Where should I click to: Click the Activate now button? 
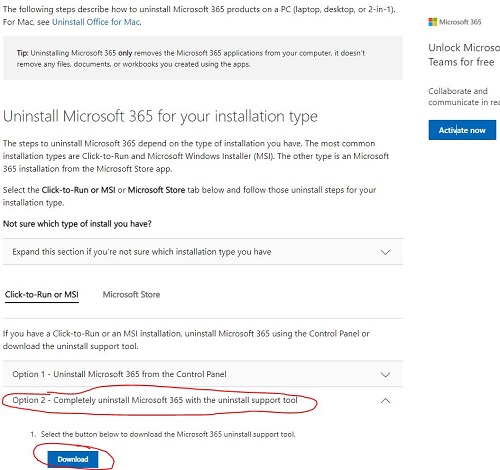[462, 130]
